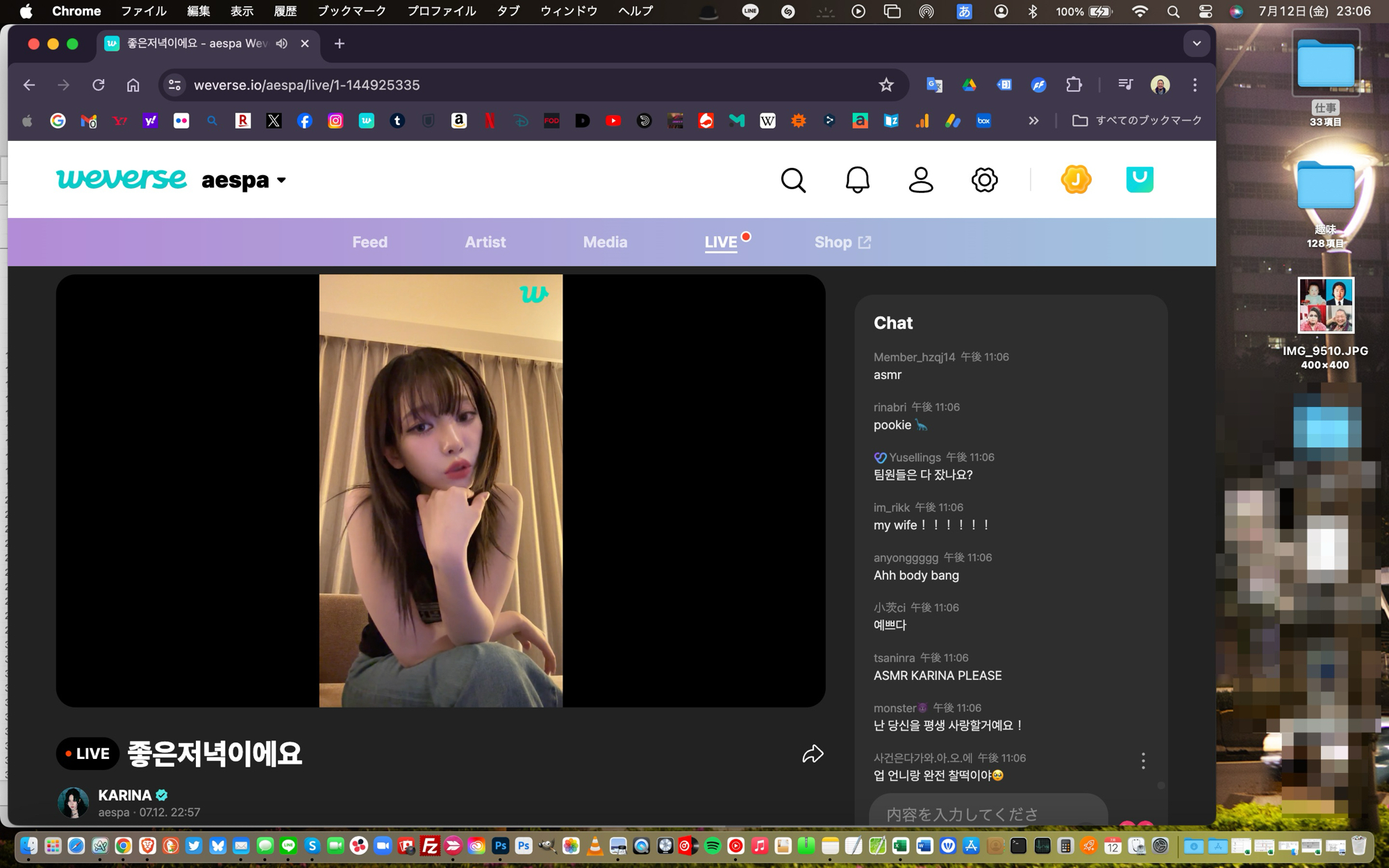Open the Feed tab

[369, 242]
